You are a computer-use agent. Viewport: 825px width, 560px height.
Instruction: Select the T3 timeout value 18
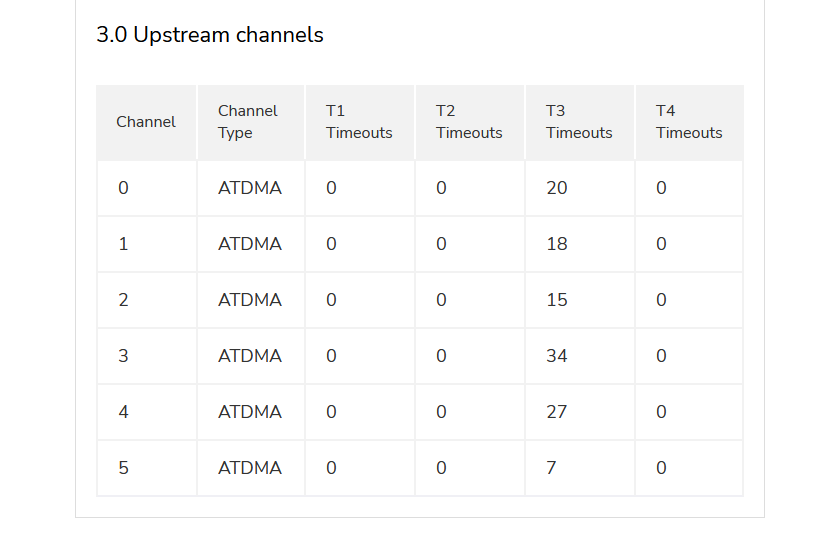click(x=557, y=244)
